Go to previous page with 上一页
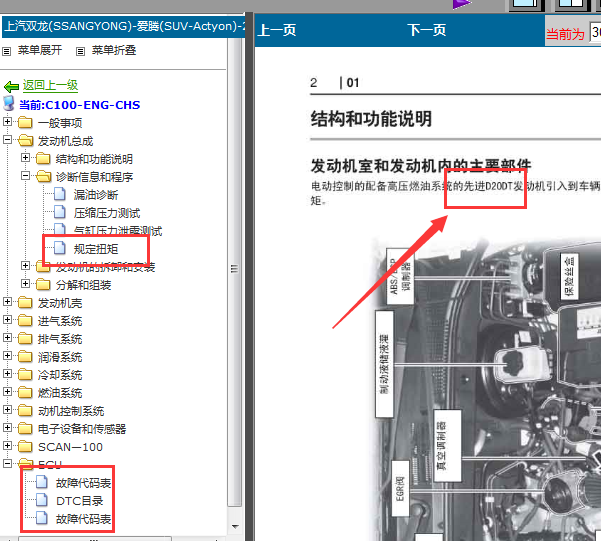The width and height of the screenshot is (601, 541). (277, 30)
